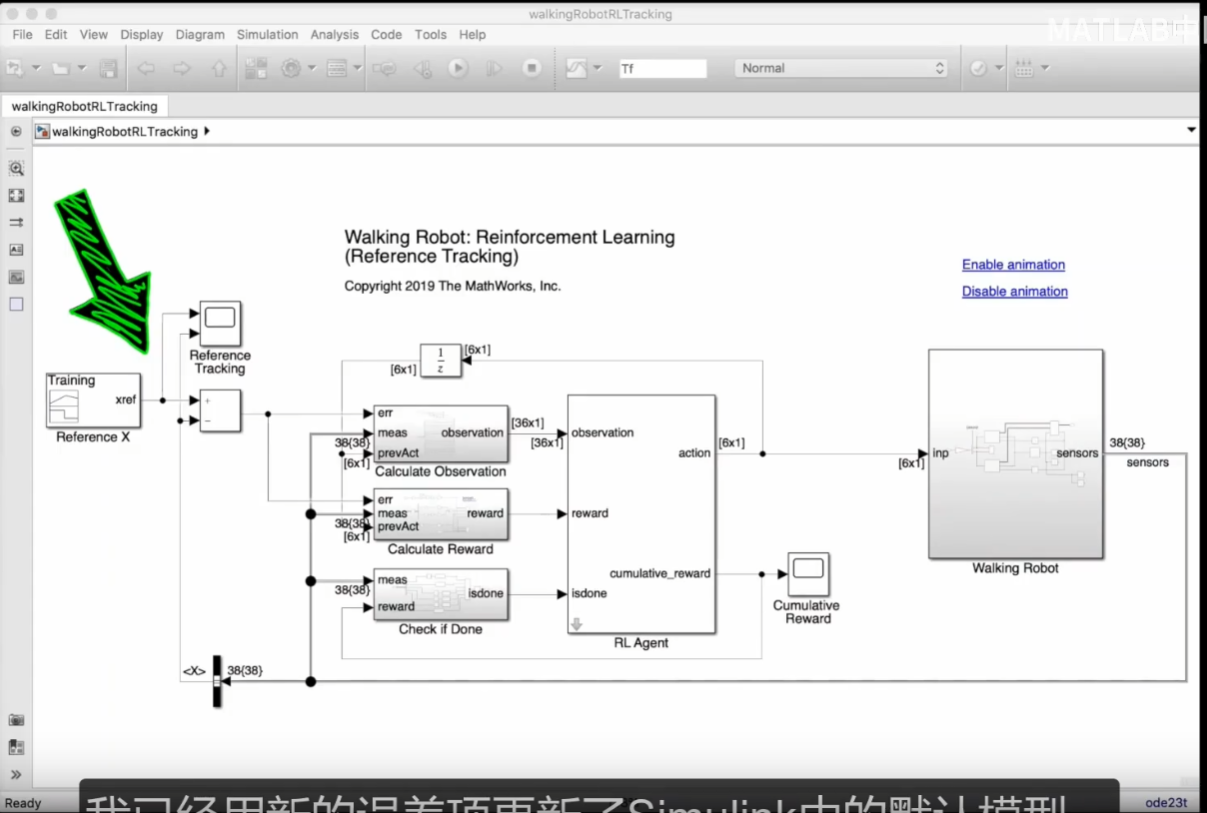
Task: Click the Disable animation link
Action: [x=1014, y=292]
